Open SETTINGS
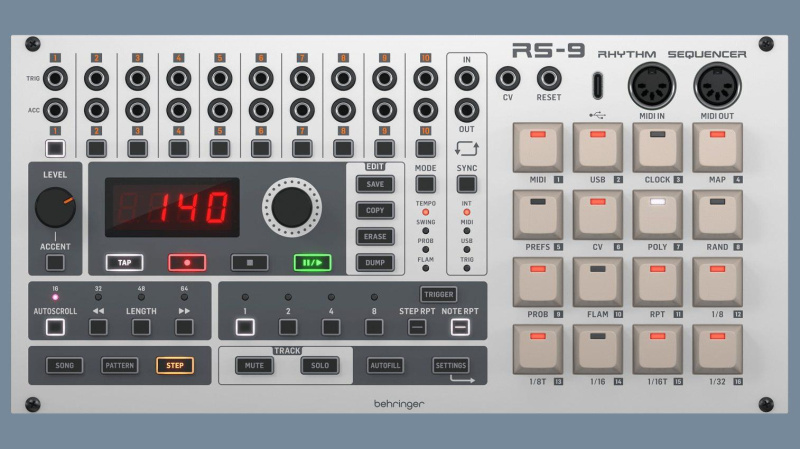 (x=451, y=365)
